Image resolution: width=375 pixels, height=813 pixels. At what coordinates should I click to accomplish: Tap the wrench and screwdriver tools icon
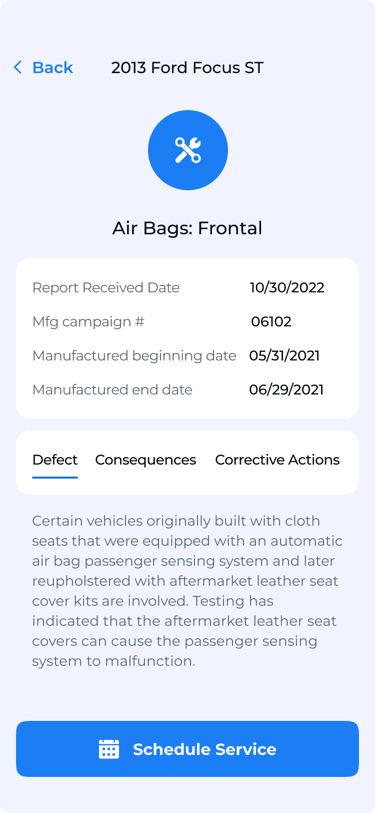188,150
